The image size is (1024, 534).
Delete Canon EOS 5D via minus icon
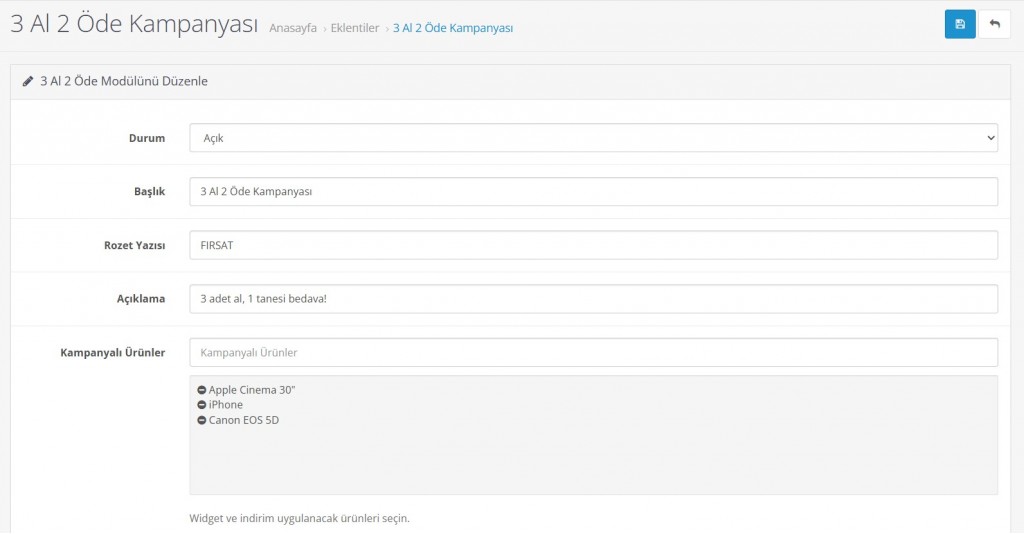202,420
